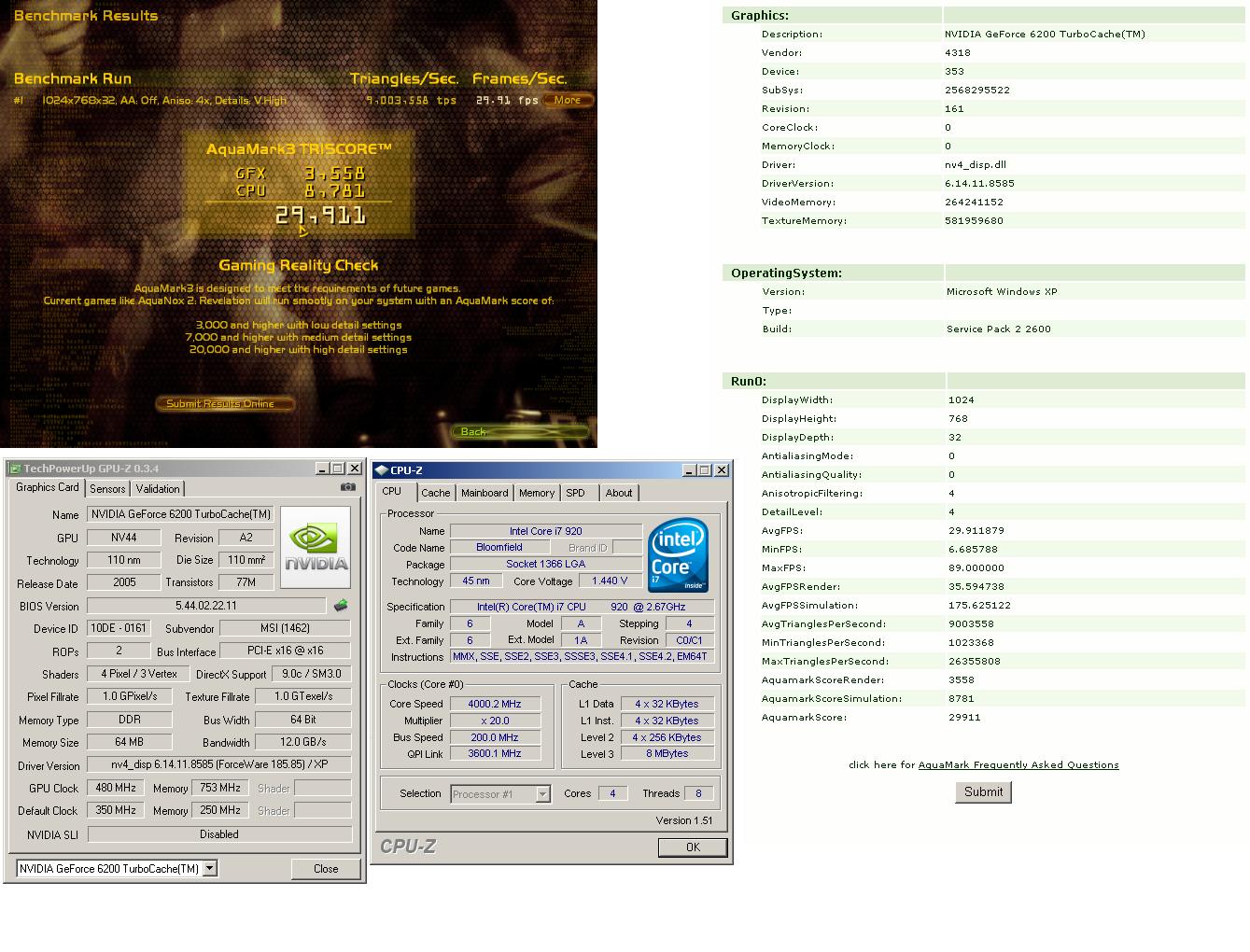Screen dimensions: 1250x952
Task: Click the MaxTrianglesPerSecond value 26355808
Action: coord(975,661)
